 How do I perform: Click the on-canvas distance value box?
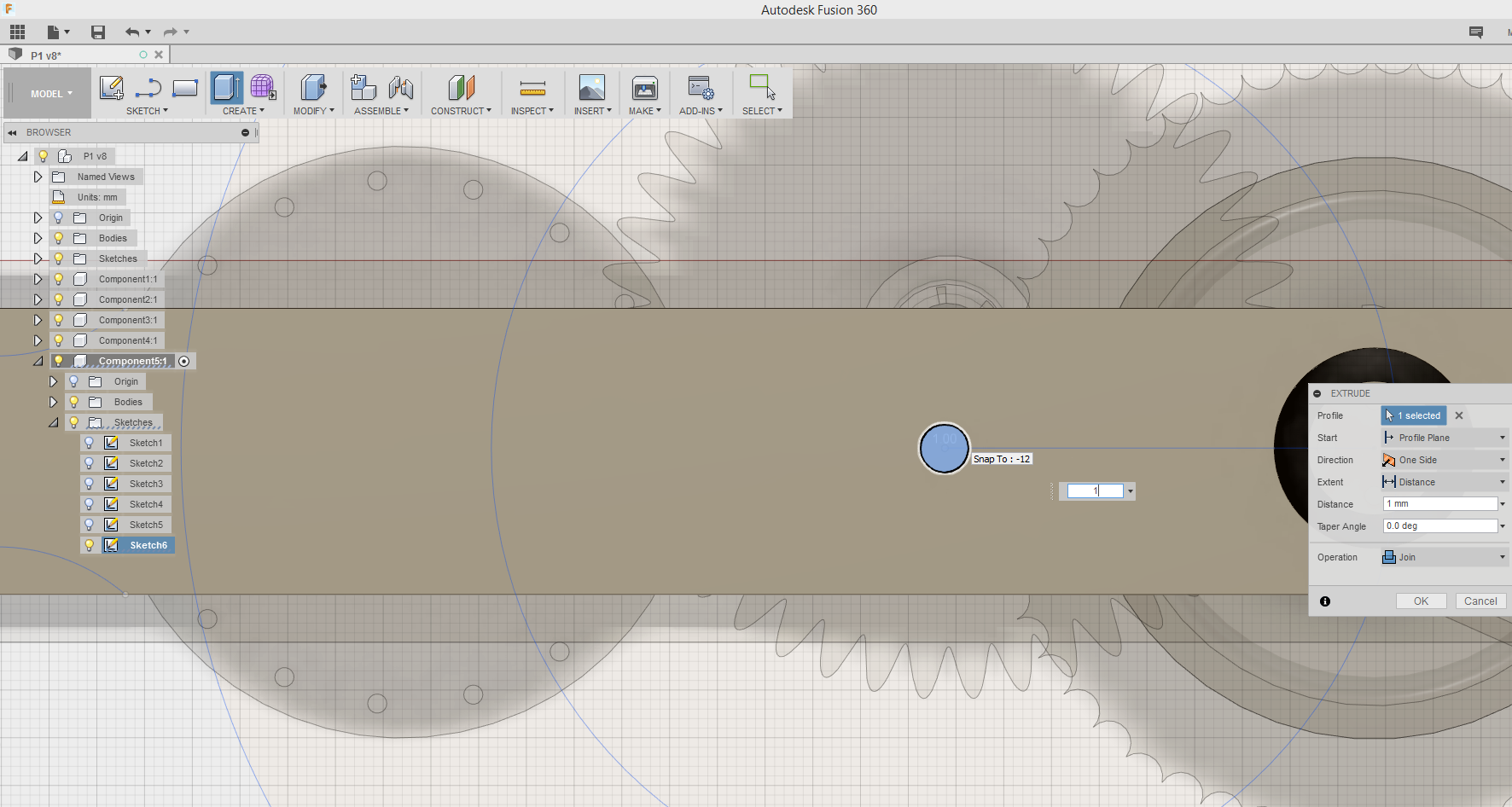(1095, 491)
